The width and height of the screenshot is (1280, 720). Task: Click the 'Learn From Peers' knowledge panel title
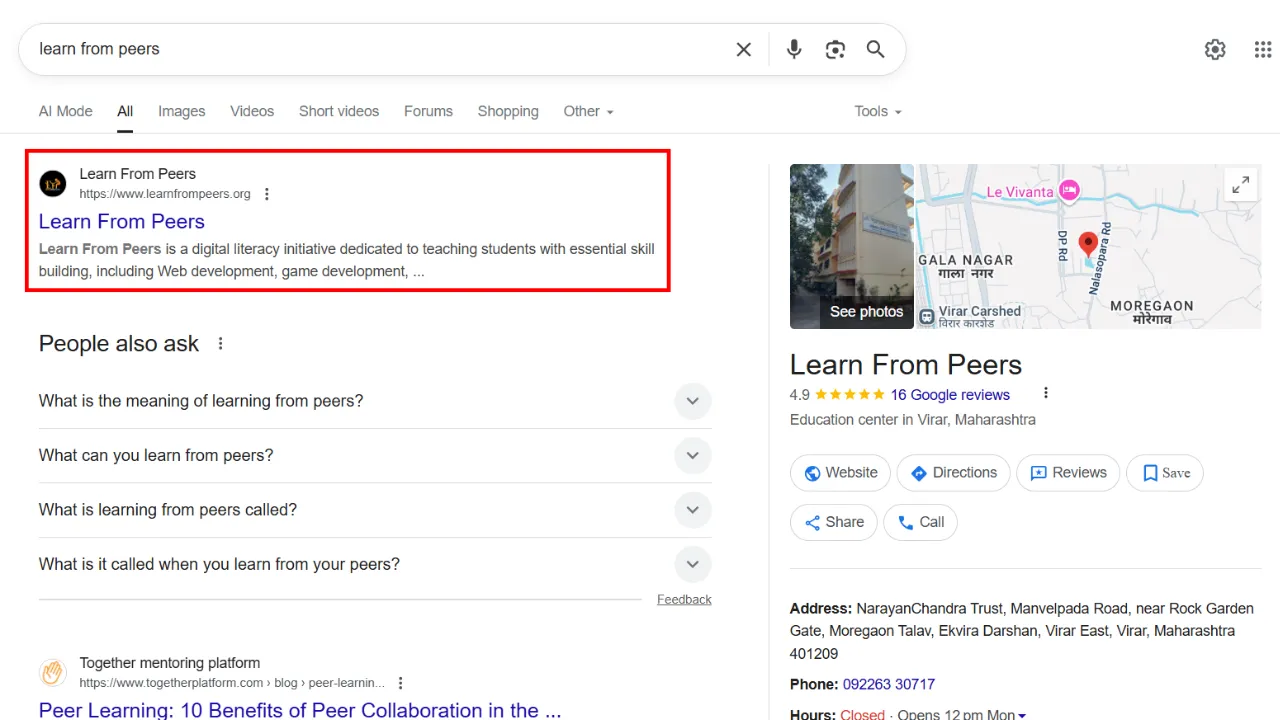coord(906,365)
